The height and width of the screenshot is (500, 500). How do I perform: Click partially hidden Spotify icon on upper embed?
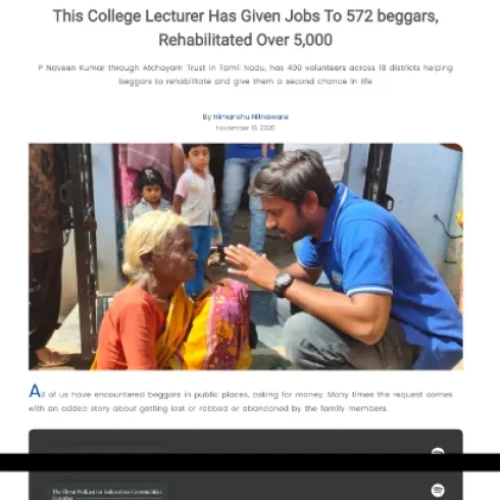[x=437, y=451]
